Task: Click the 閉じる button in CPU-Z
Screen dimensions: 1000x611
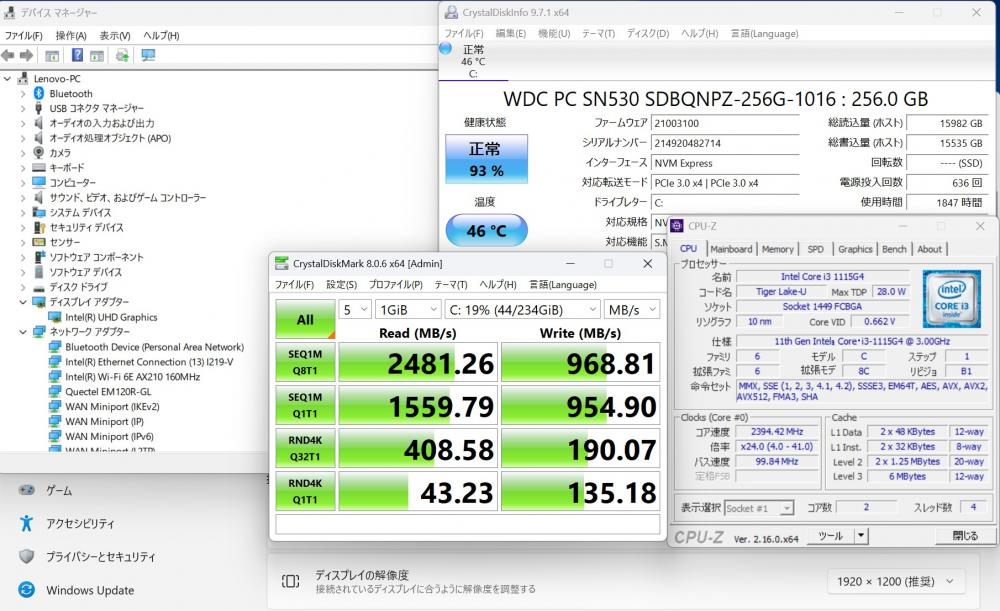Action: coord(964,535)
